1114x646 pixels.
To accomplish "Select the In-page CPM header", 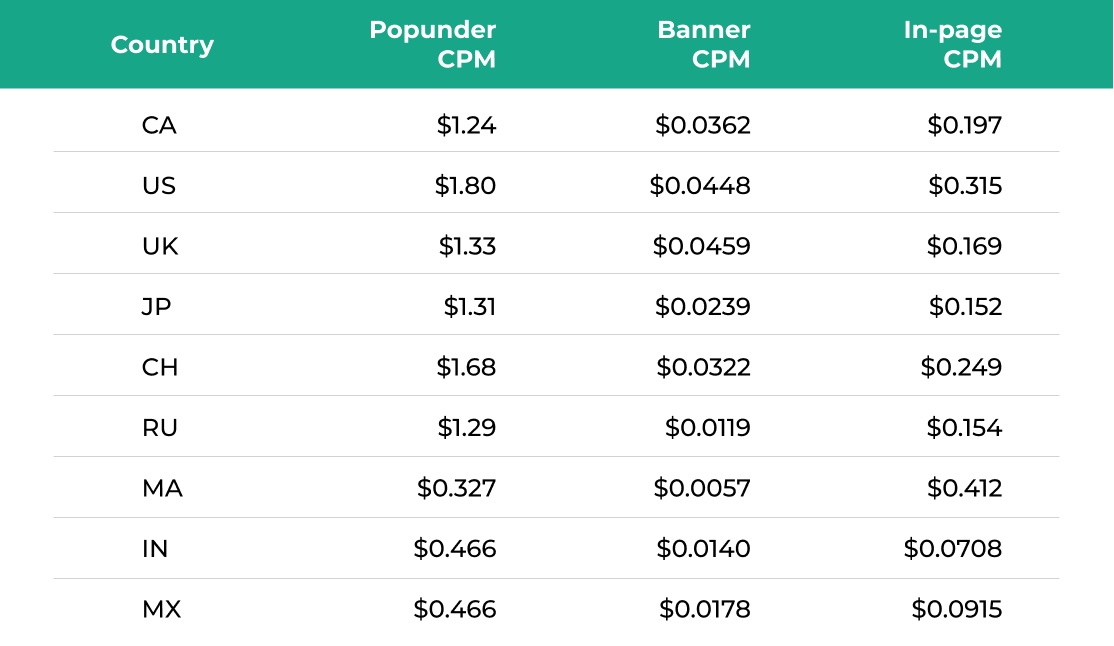I will (952, 44).
